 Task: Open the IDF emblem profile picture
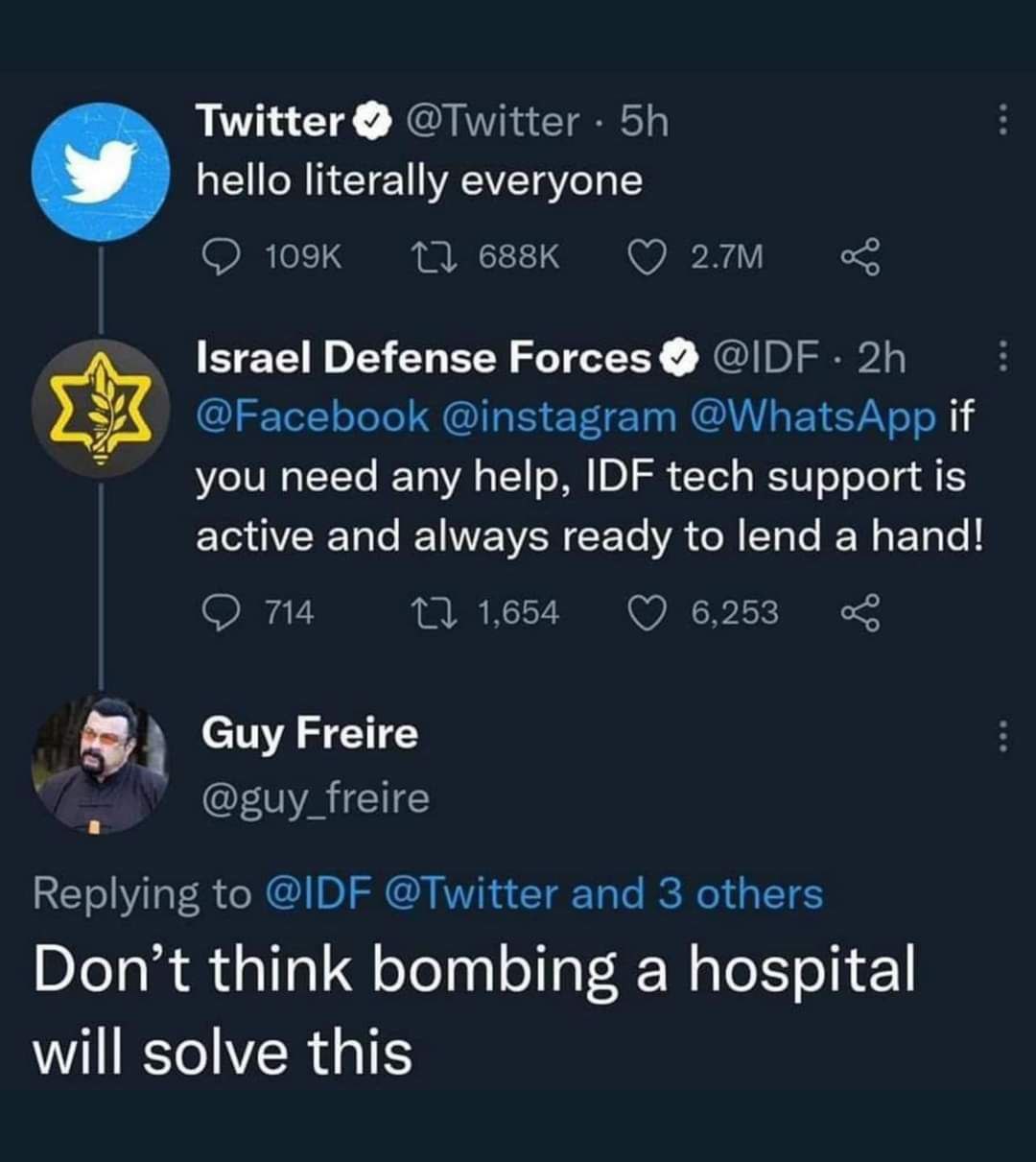click(x=100, y=409)
